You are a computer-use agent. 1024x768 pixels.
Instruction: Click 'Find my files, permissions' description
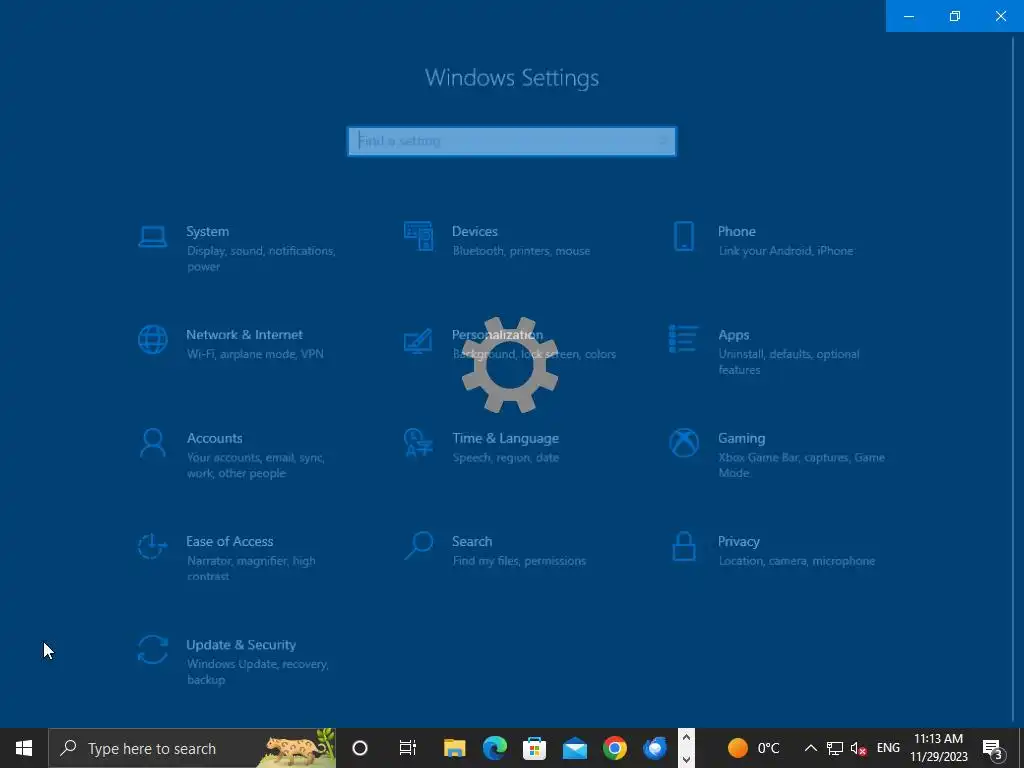(519, 561)
